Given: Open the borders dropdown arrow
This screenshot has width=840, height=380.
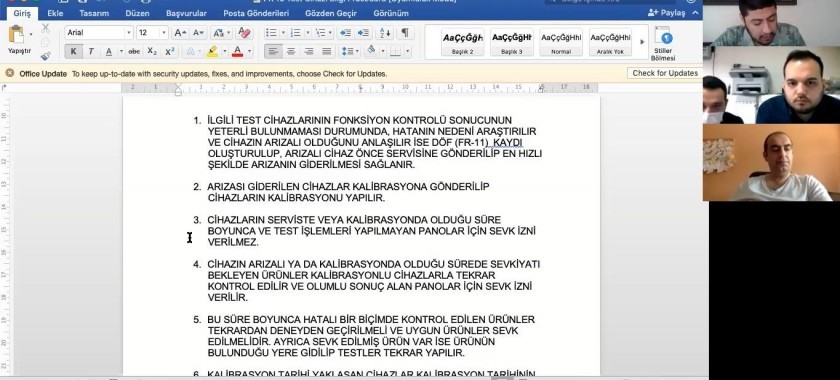Looking at the screenshot, I should (x=408, y=51).
